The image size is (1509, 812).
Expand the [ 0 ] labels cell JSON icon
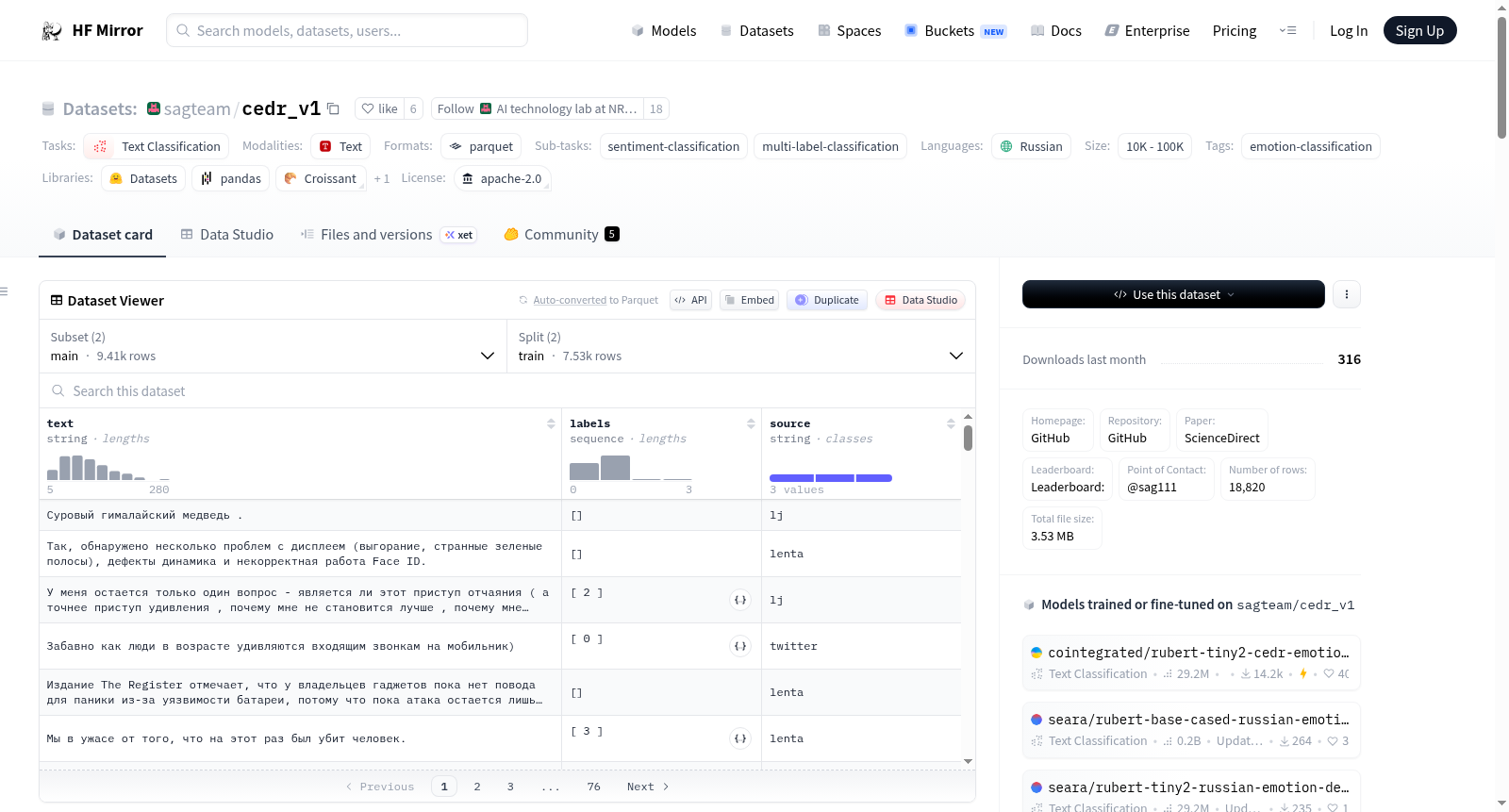tap(740, 646)
